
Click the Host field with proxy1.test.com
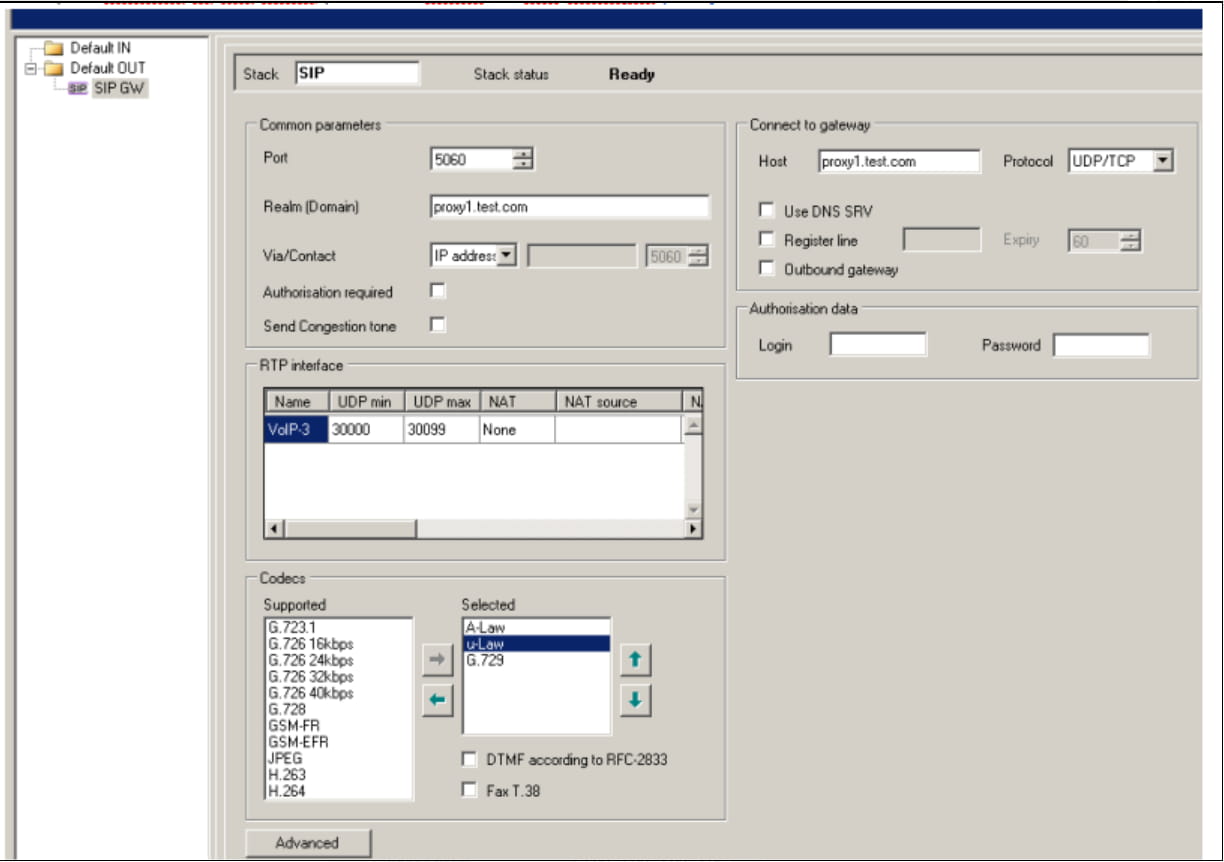point(899,161)
